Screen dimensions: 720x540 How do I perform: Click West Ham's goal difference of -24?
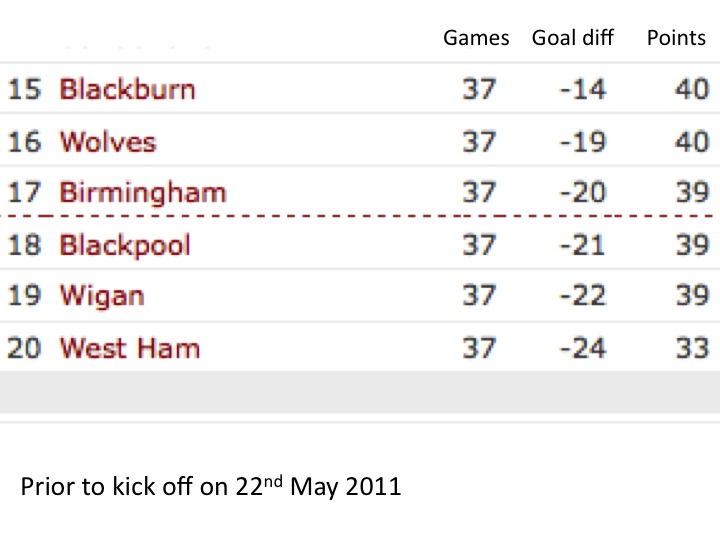pos(582,348)
